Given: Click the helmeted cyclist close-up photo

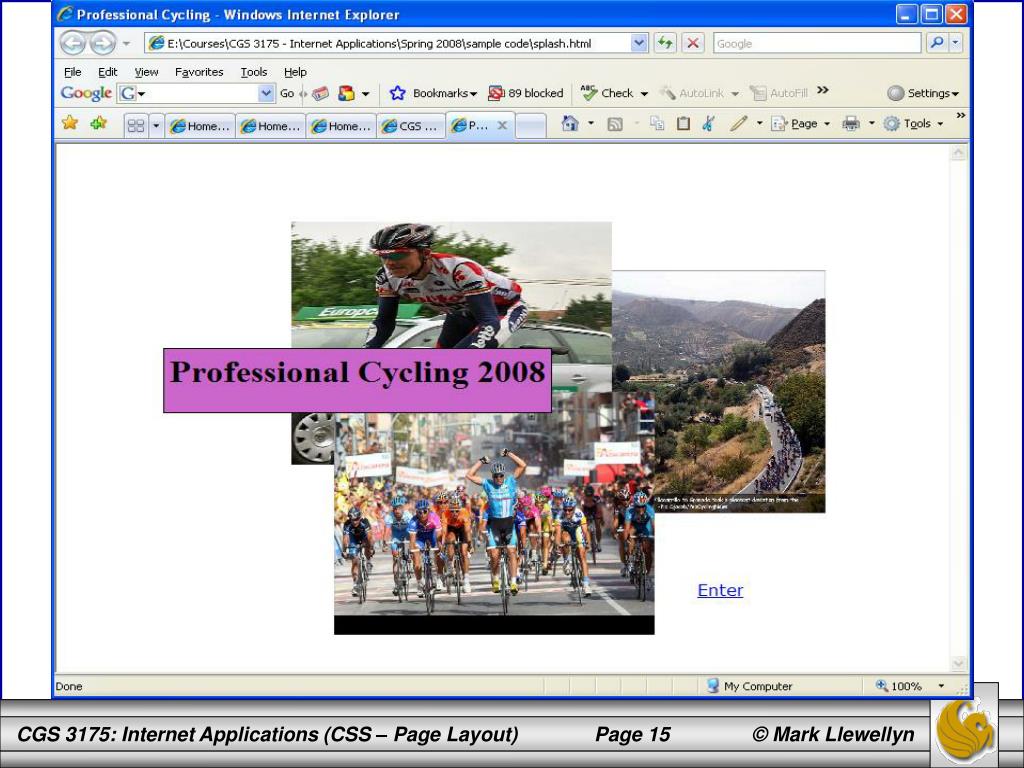Looking at the screenshot, I should tap(451, 284).
